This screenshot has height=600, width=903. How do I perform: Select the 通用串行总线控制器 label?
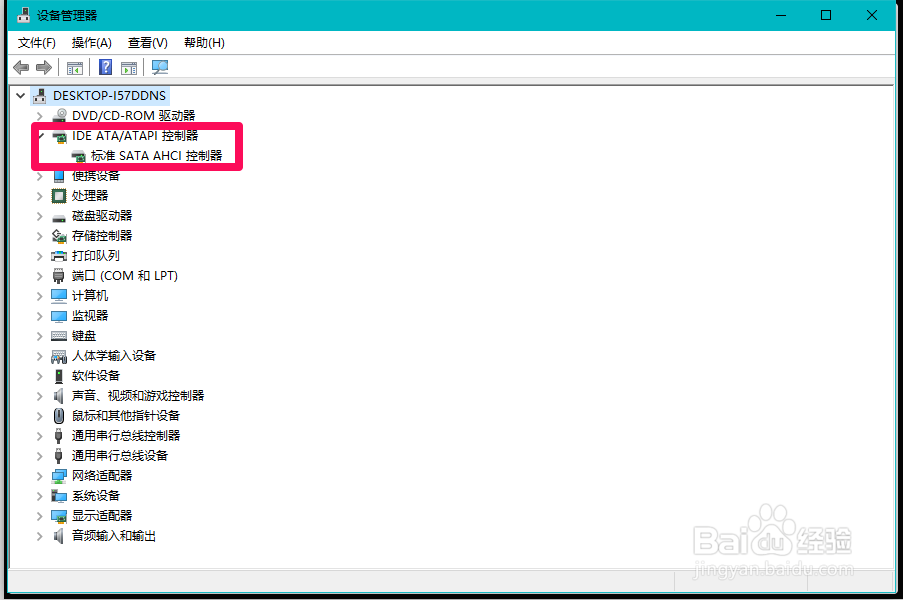126,436
